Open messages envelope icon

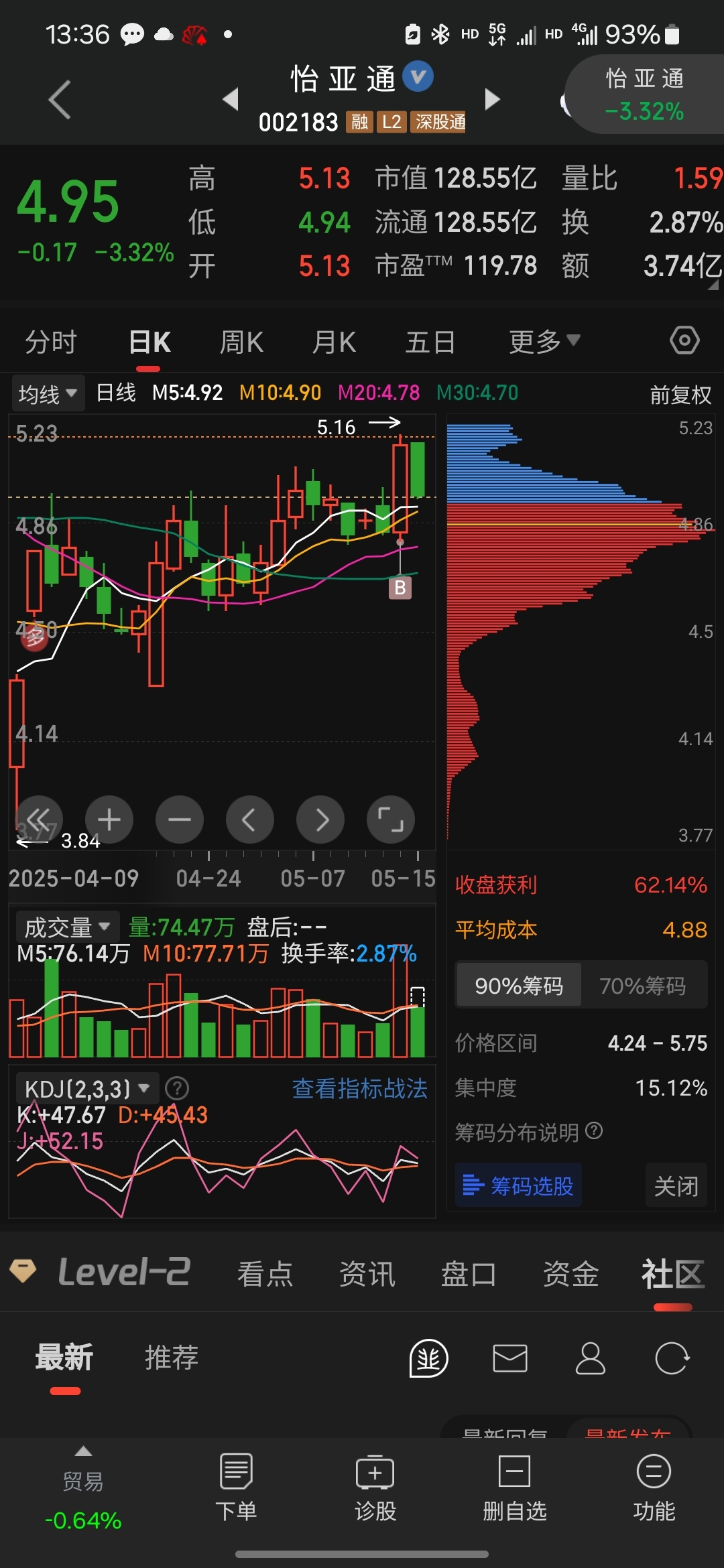click(x=510, y=1358)
